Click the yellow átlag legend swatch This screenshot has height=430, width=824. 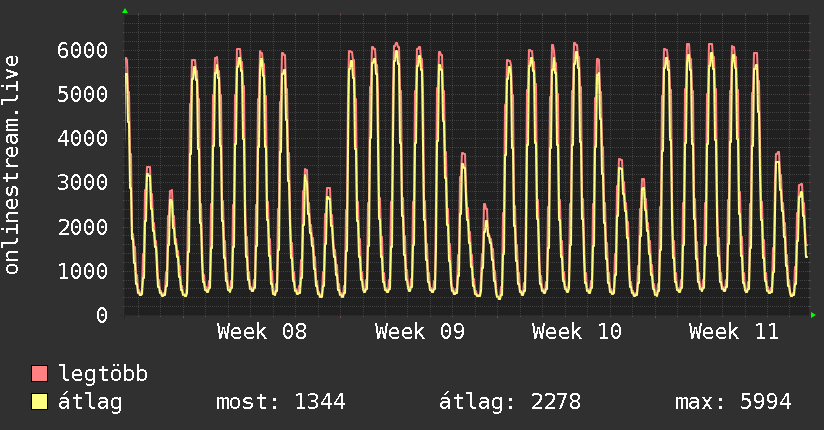[39, 401]
